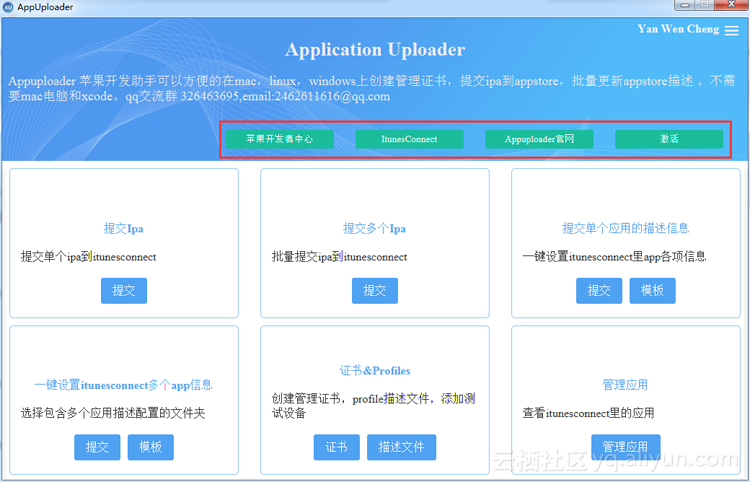
Task: Maximize the AppUploader window
Action: pos(705,5)
